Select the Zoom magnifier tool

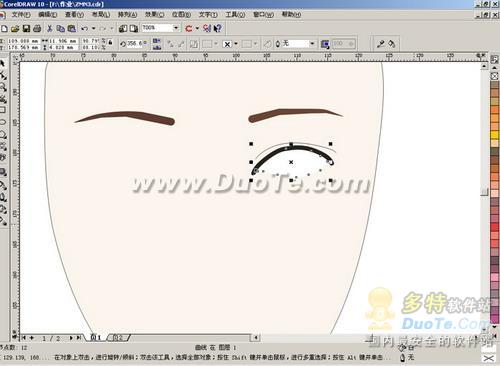coord(3,87)
